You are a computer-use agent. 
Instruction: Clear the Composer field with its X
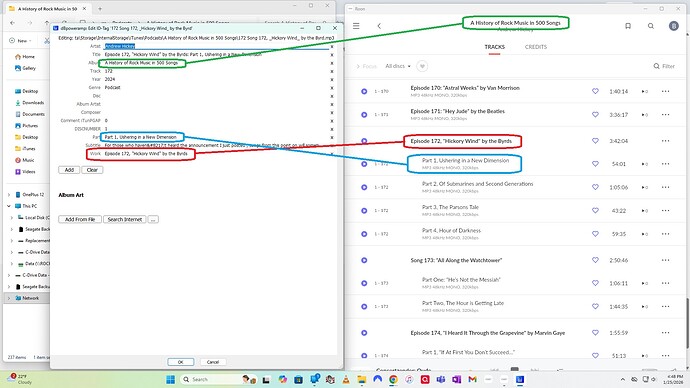(332, 113)
